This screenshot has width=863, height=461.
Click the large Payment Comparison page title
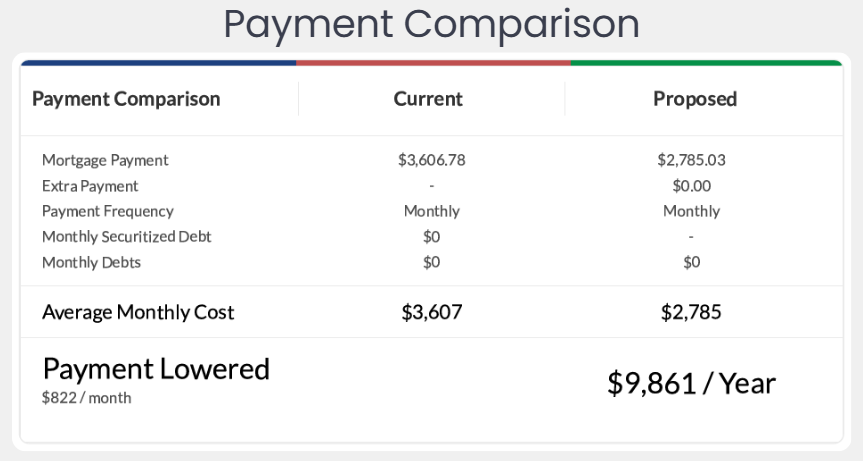coord(431,24)
